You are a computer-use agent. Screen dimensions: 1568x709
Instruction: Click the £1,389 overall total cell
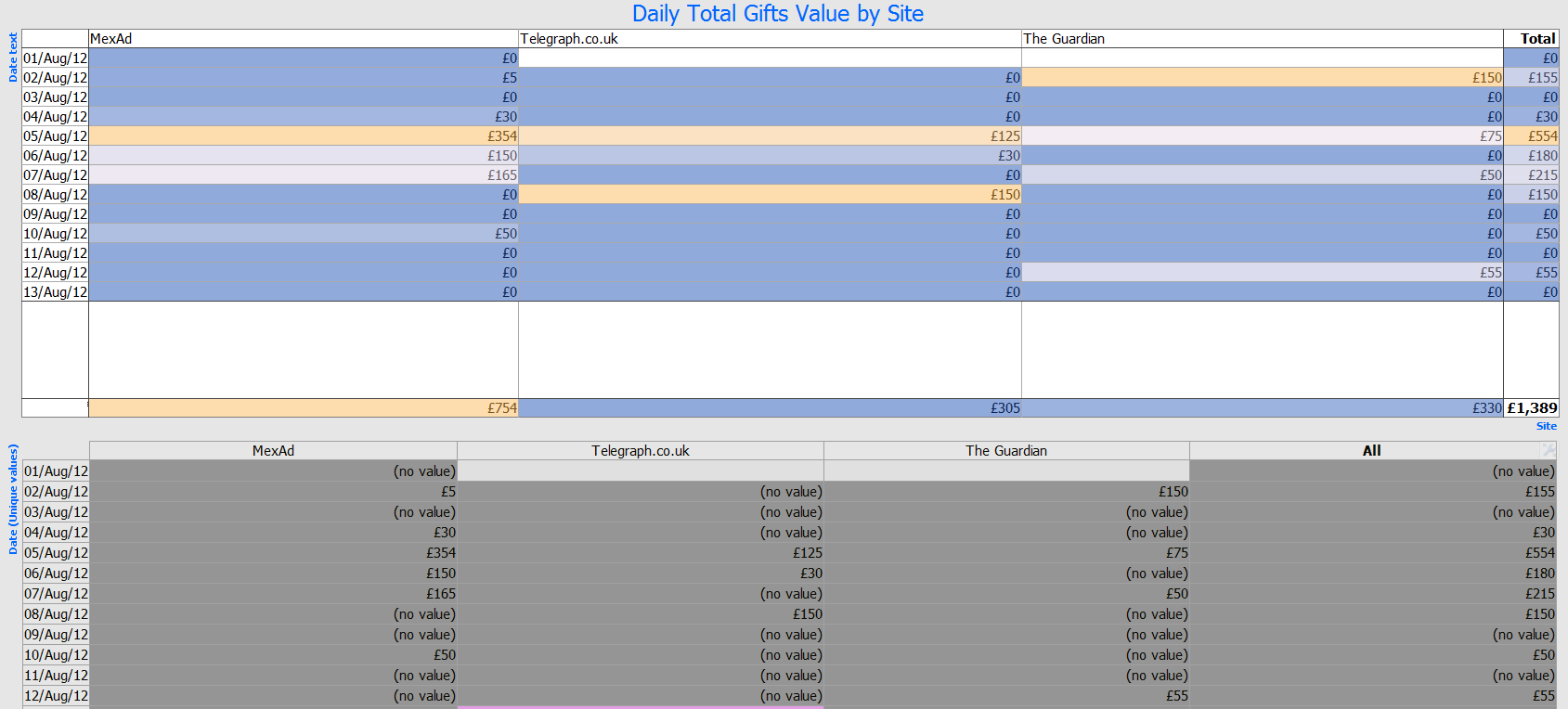[1531, 408]
